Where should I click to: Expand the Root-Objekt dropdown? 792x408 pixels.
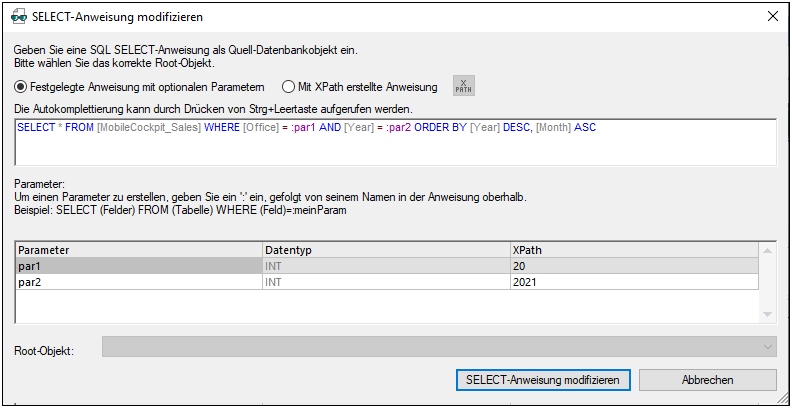point(767,346)
